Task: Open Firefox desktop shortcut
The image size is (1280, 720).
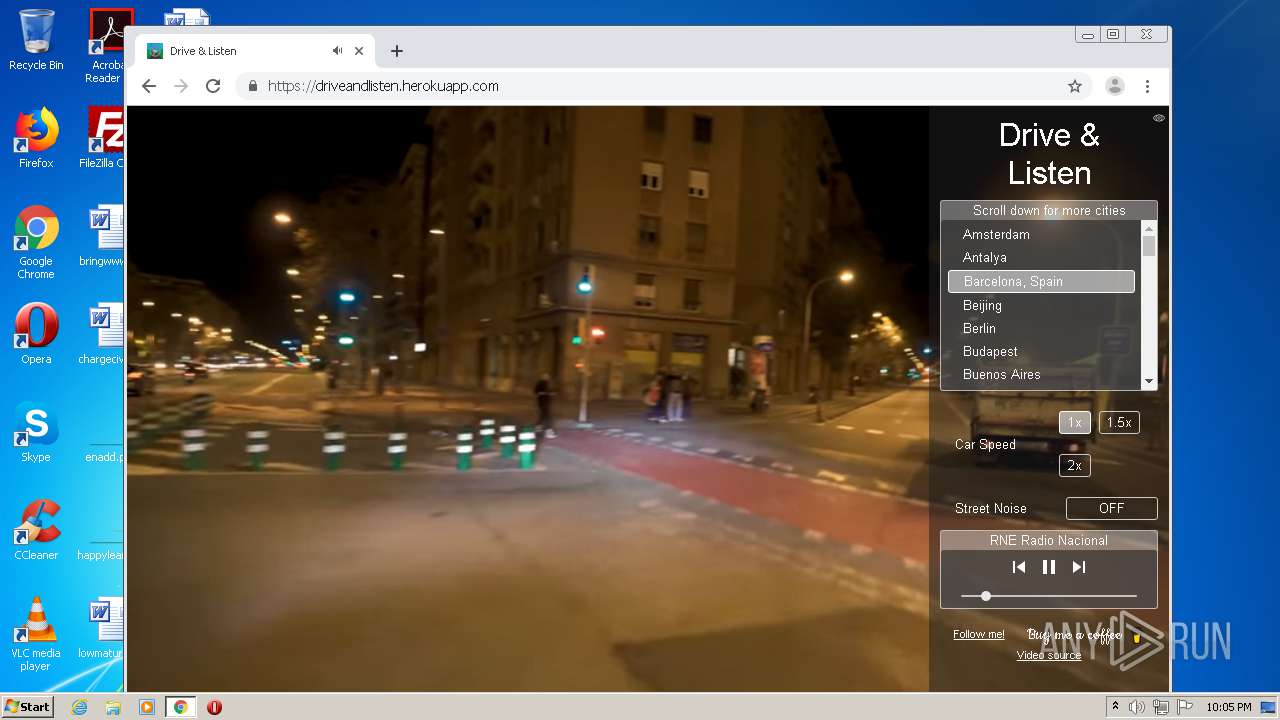Action: coord(36,138)
